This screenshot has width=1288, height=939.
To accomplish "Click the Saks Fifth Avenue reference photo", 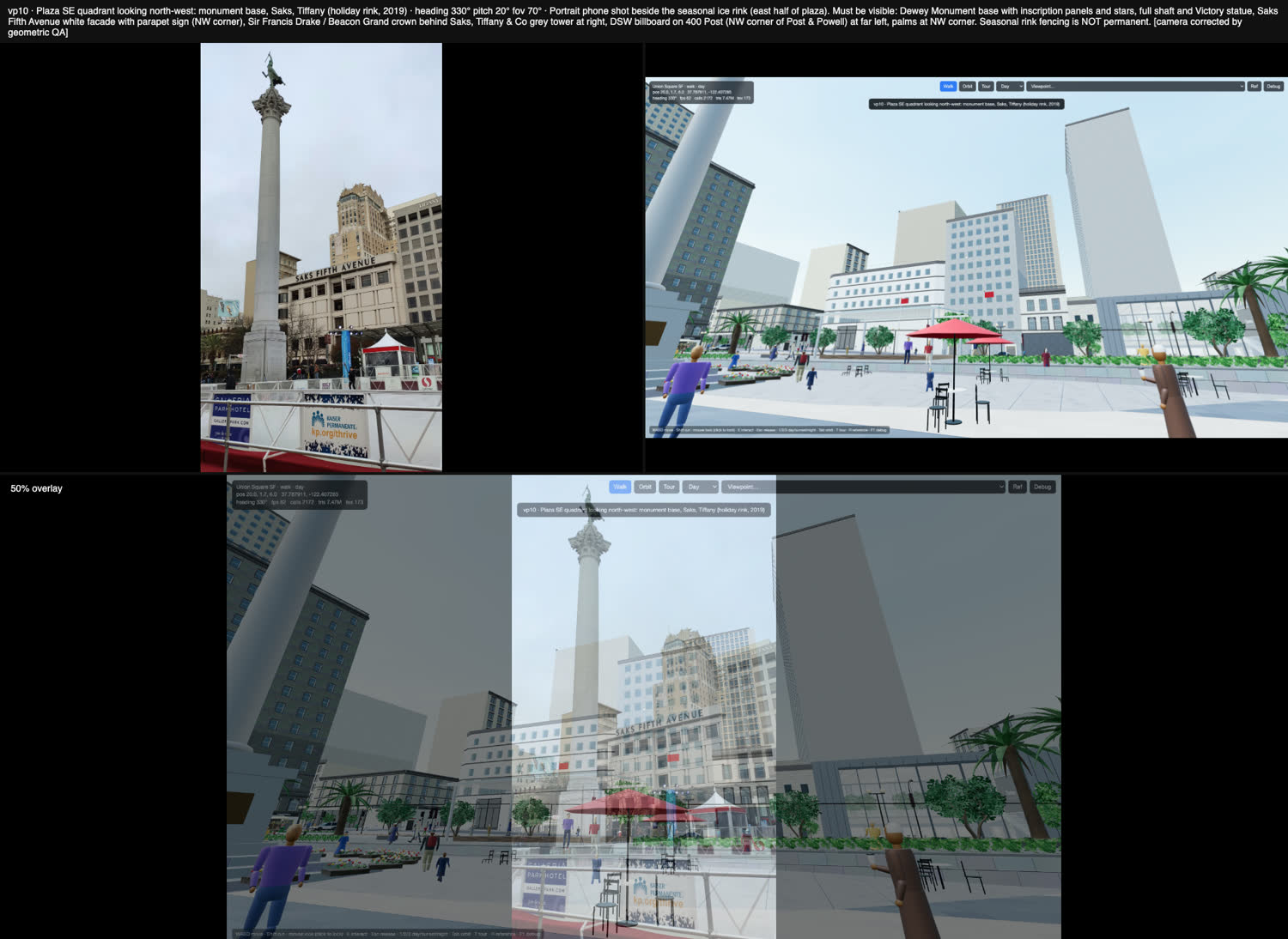I will [321, 257].
